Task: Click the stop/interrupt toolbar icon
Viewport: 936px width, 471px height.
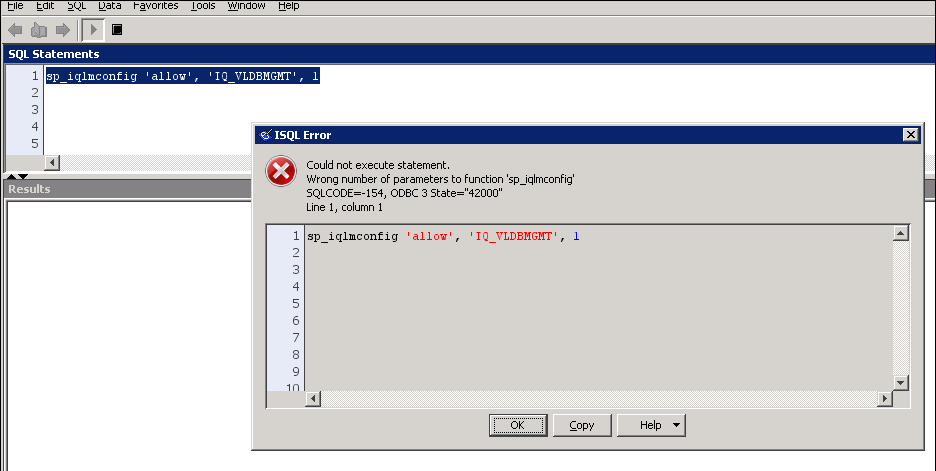Action: point(117,30)
